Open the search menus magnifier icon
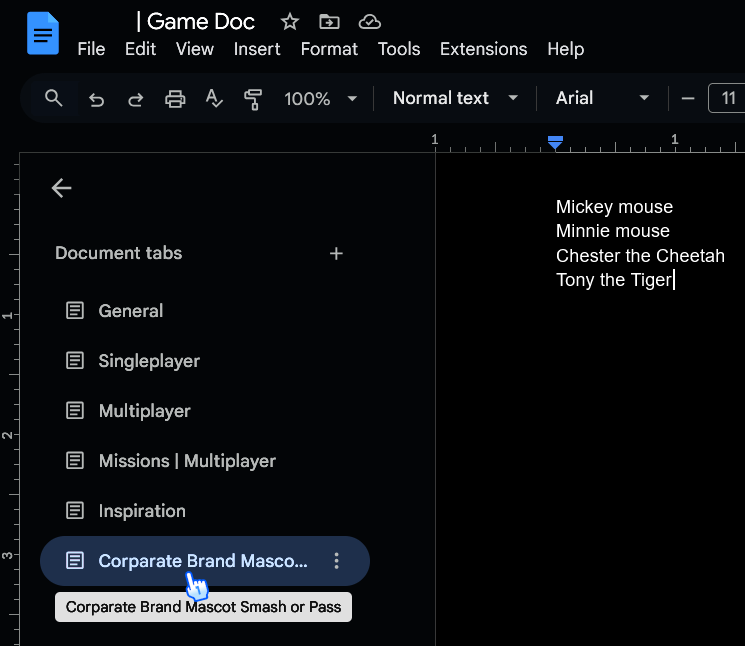Screen dimensions: 745x646 [54, 98]
